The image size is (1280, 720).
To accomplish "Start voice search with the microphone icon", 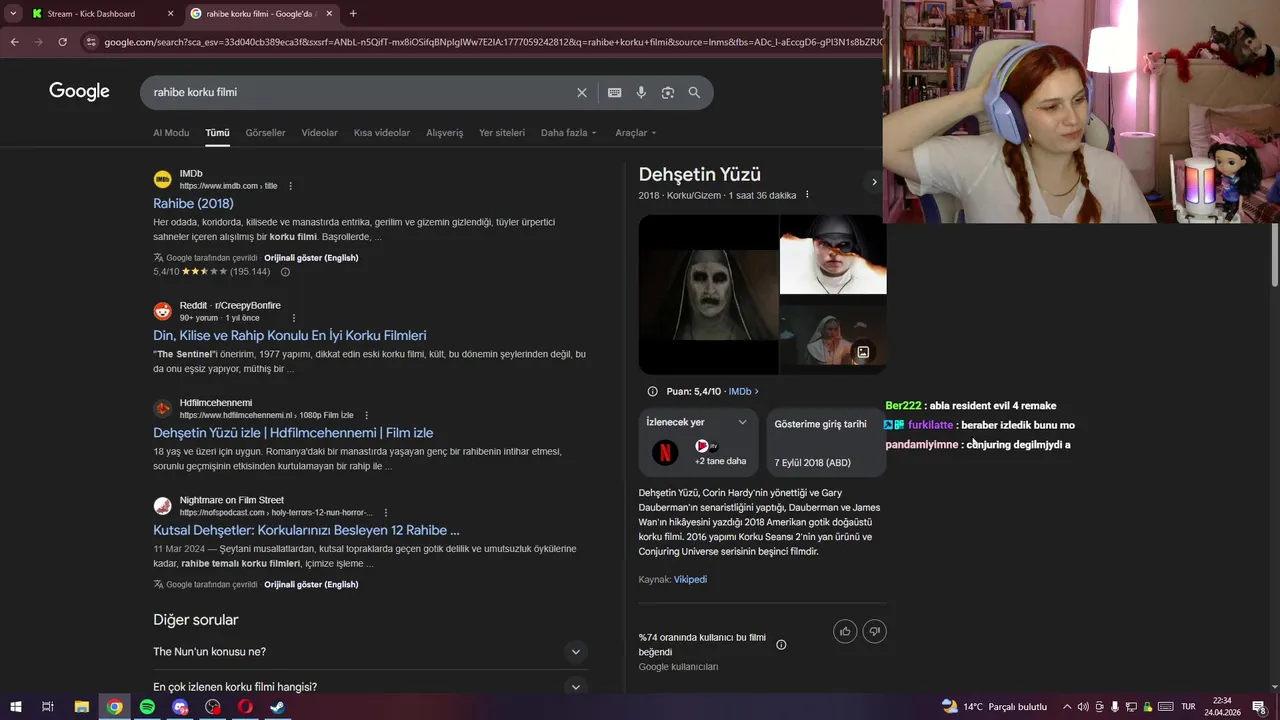I will [x=641, y=92].
